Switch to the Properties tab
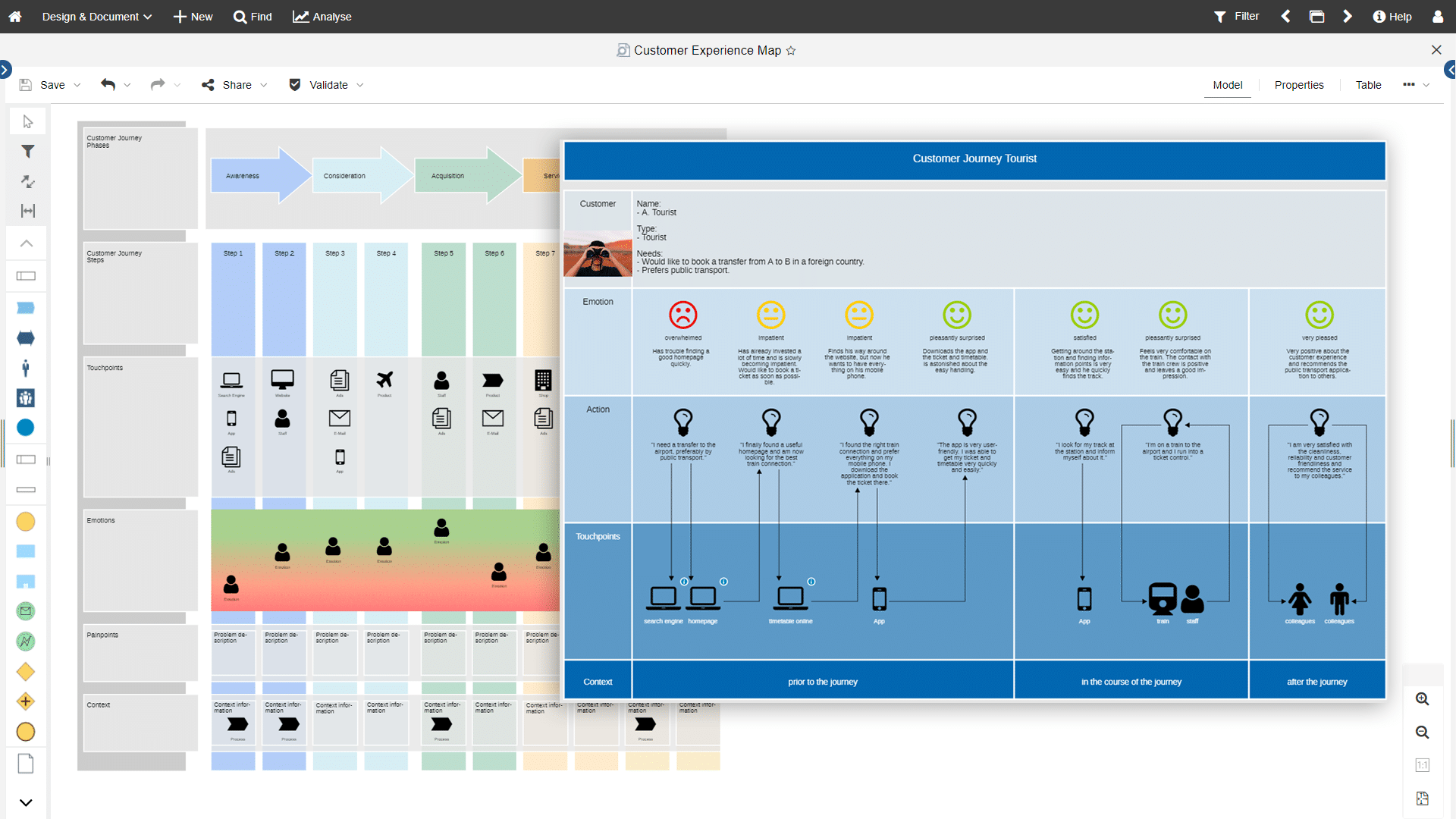 [1298, 85]
